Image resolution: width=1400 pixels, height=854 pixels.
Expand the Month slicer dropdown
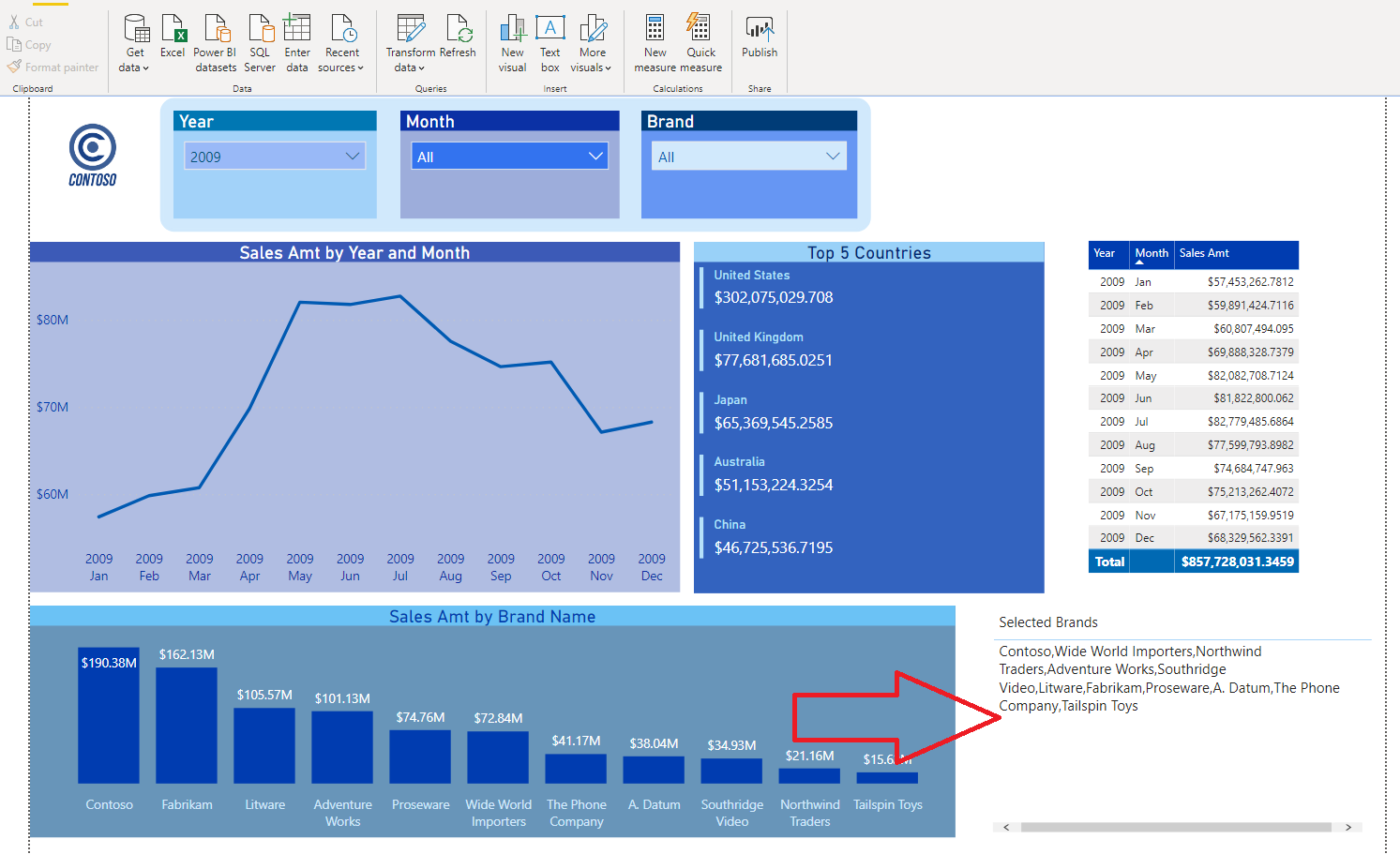tap(595, 156)
